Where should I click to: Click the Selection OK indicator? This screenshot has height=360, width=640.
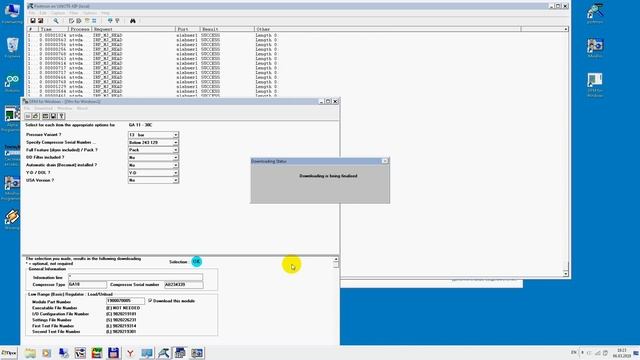[197, 262]
